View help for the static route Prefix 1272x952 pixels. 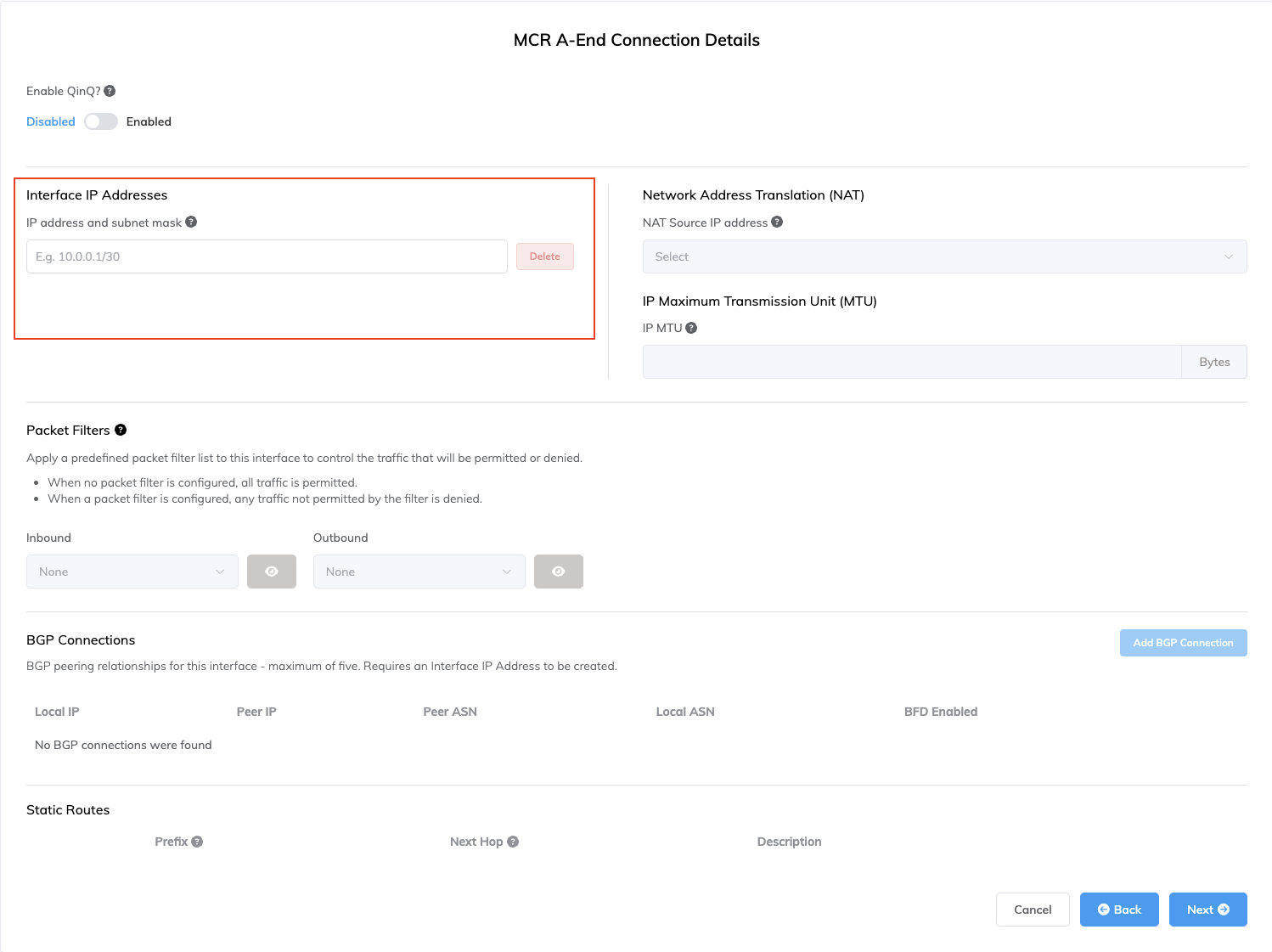pos(197,841)
